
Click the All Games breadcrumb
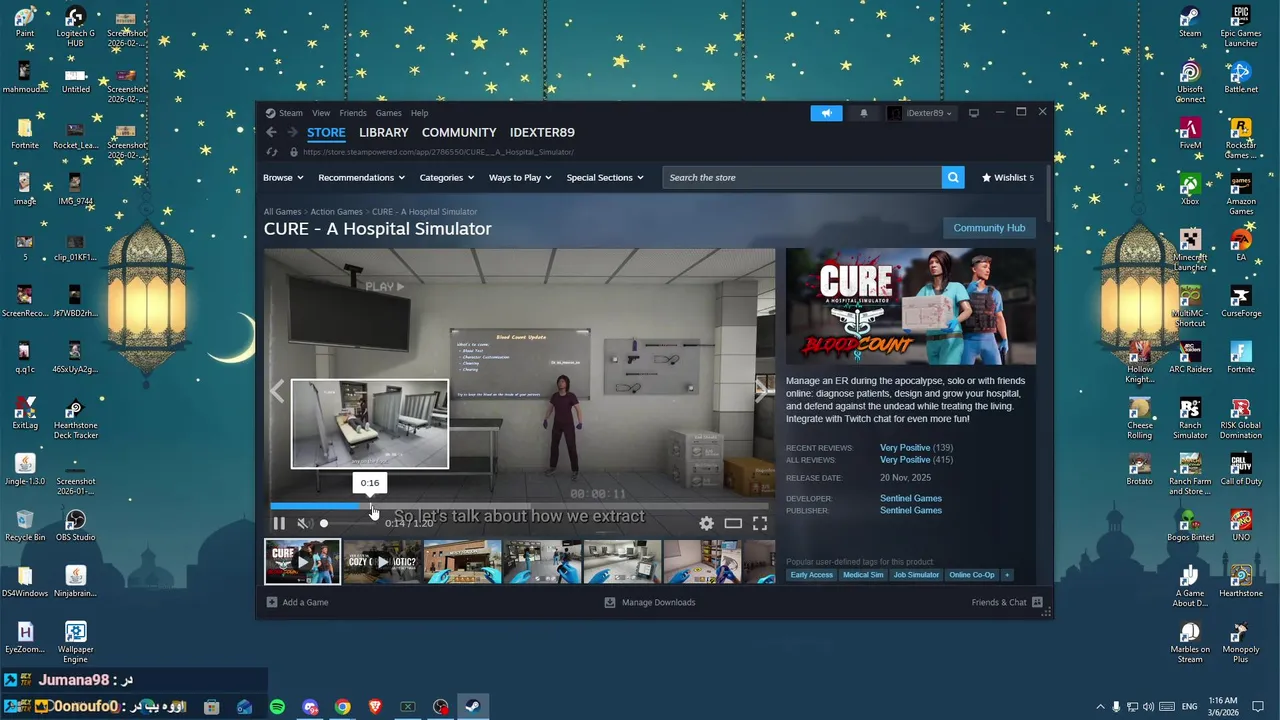[x=283, y=212]
